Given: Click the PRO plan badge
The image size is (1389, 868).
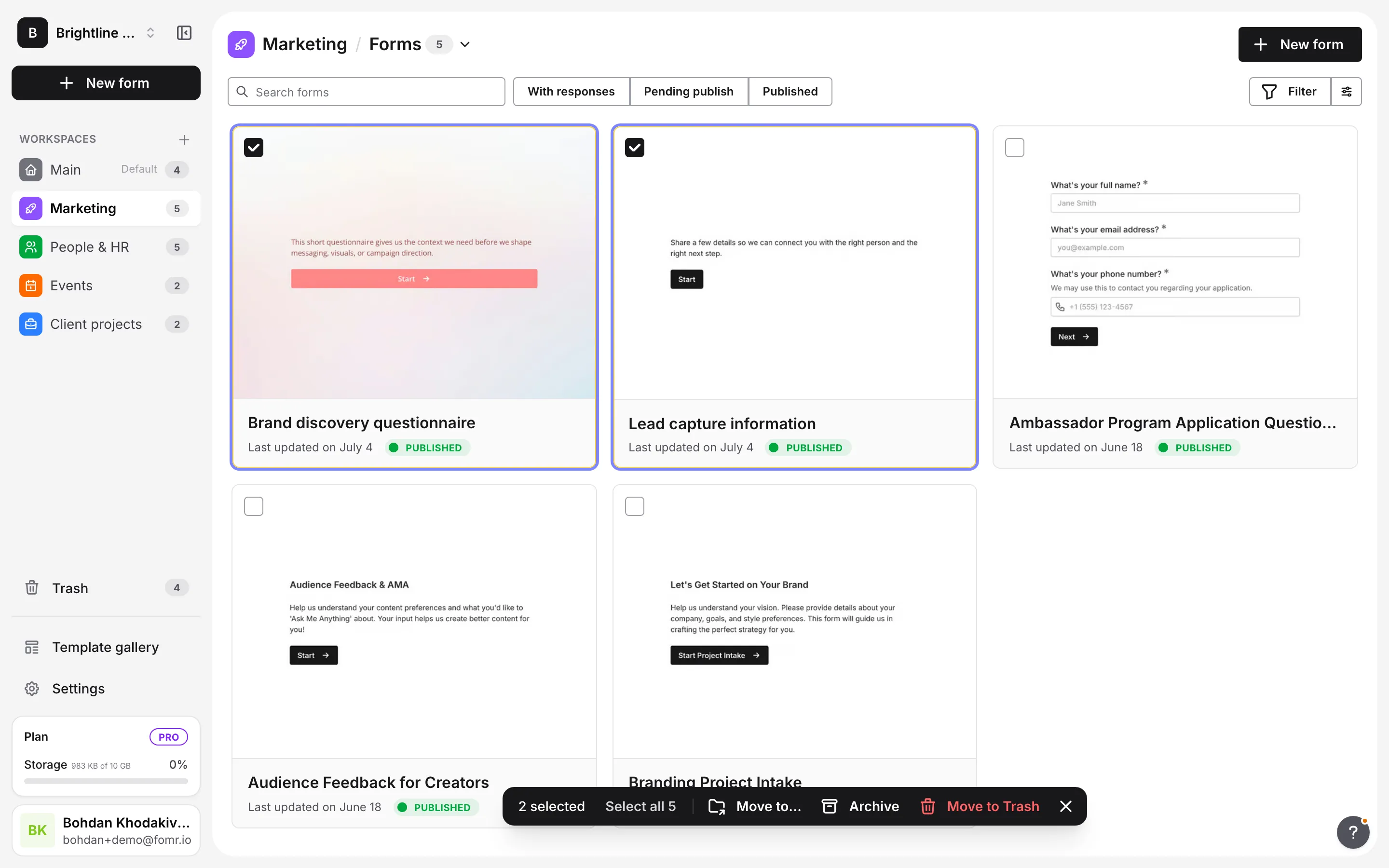Looking at the screenshot, I should pos(168,736).
